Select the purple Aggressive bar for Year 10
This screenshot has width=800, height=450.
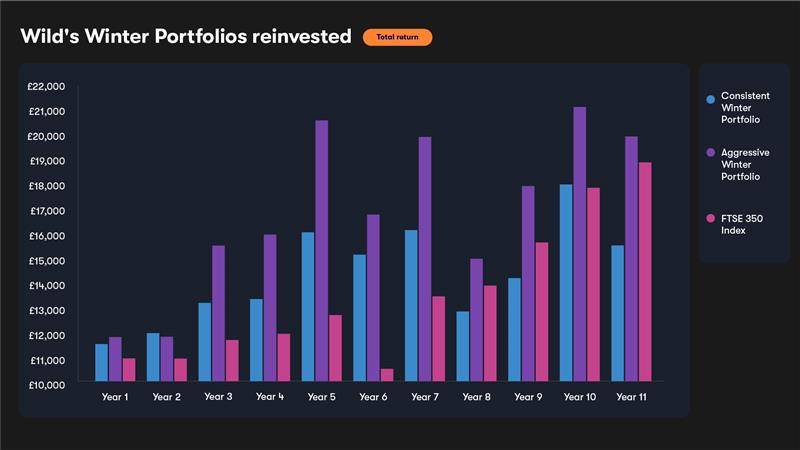click(580, 243)
